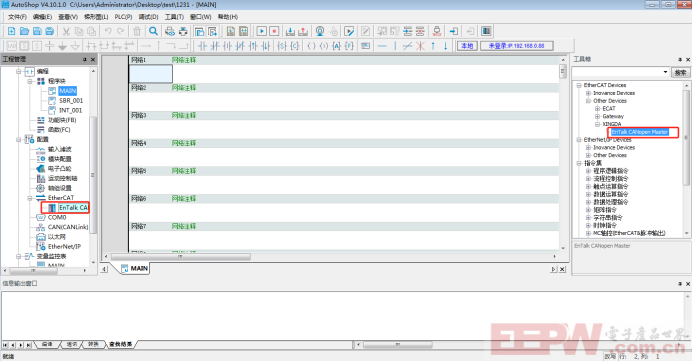Select EnTalk CANopen Master in the toolbox
Image resolution: width=692 pixels, height=361 pixels.
[x=639, y=132]
